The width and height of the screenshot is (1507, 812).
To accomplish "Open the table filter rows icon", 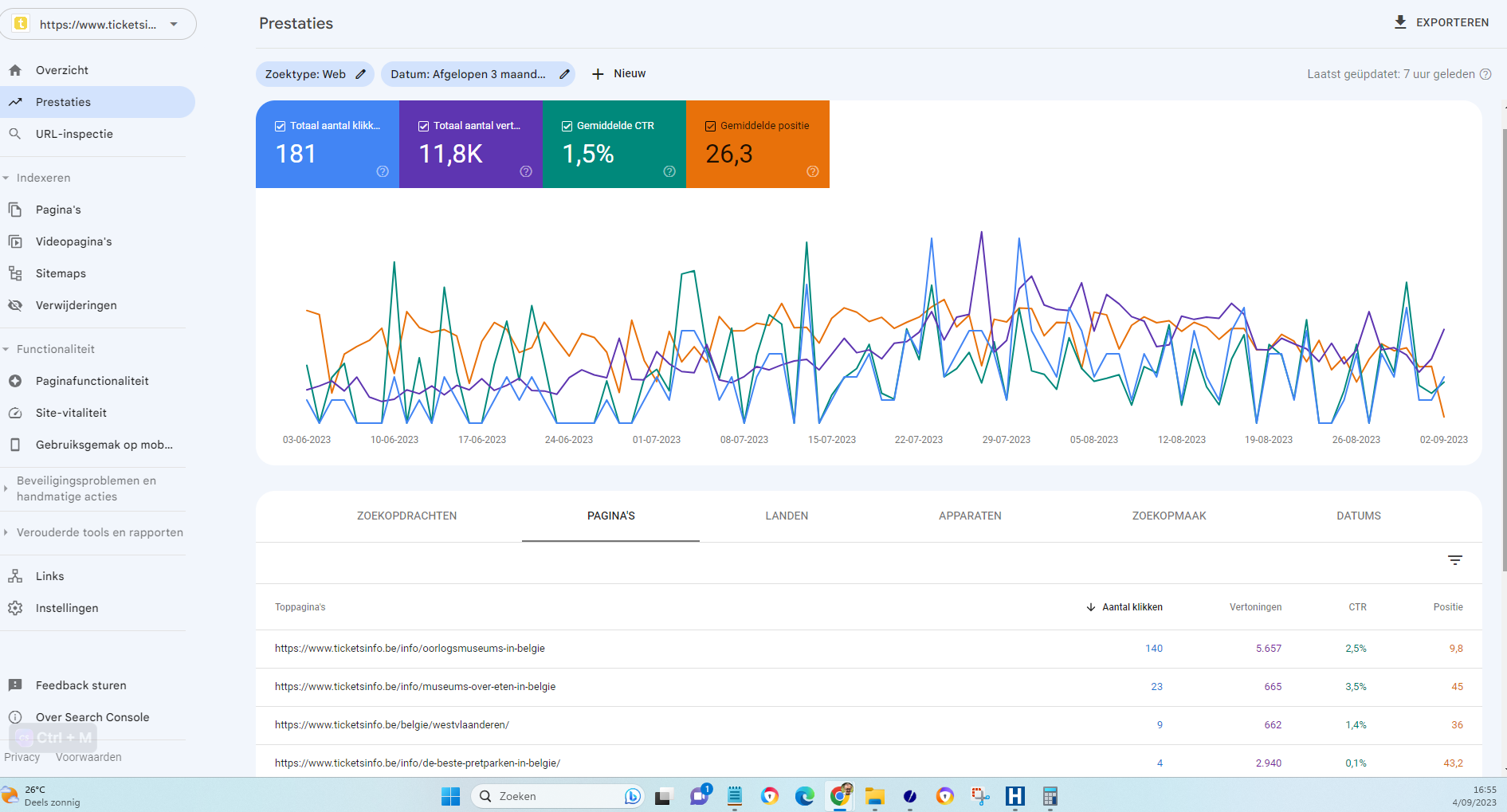I will tap(1455, 560).
